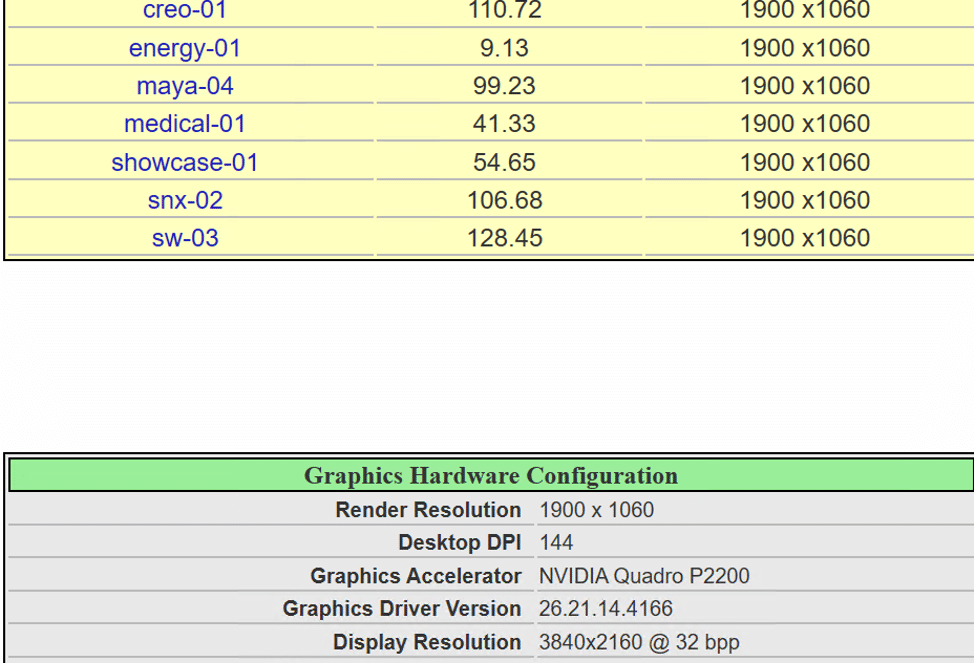Click the Graphics Accelerator label
The height and width of the screenshot is (663, 974).
pyautogui.click(x=416, y=576)
